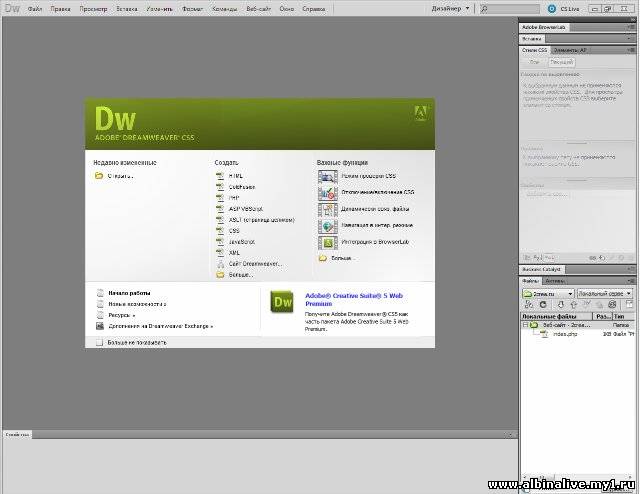Click the CSS Inspect mode video icon
640x494 pixels.
click(x=327, y=177)
